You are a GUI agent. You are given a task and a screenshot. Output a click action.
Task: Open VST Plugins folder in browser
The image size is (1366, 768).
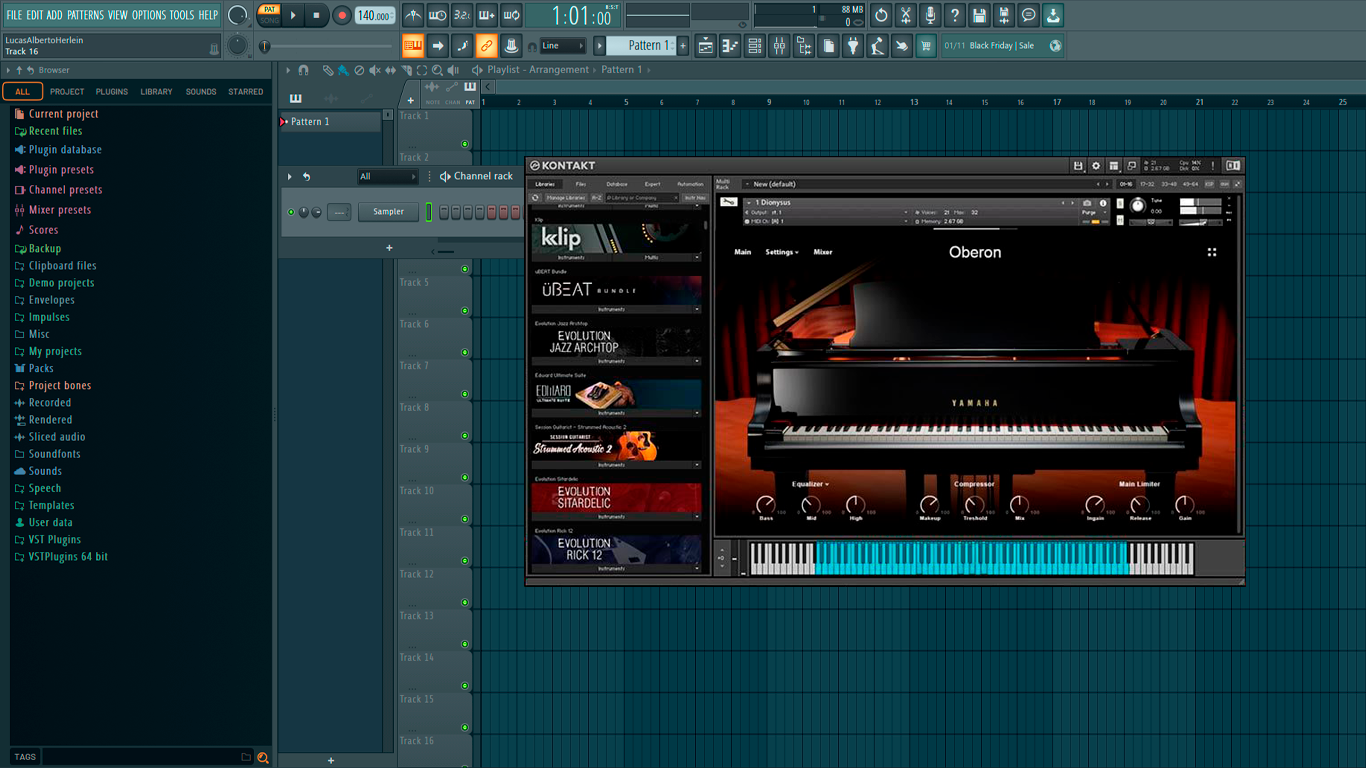55,540
